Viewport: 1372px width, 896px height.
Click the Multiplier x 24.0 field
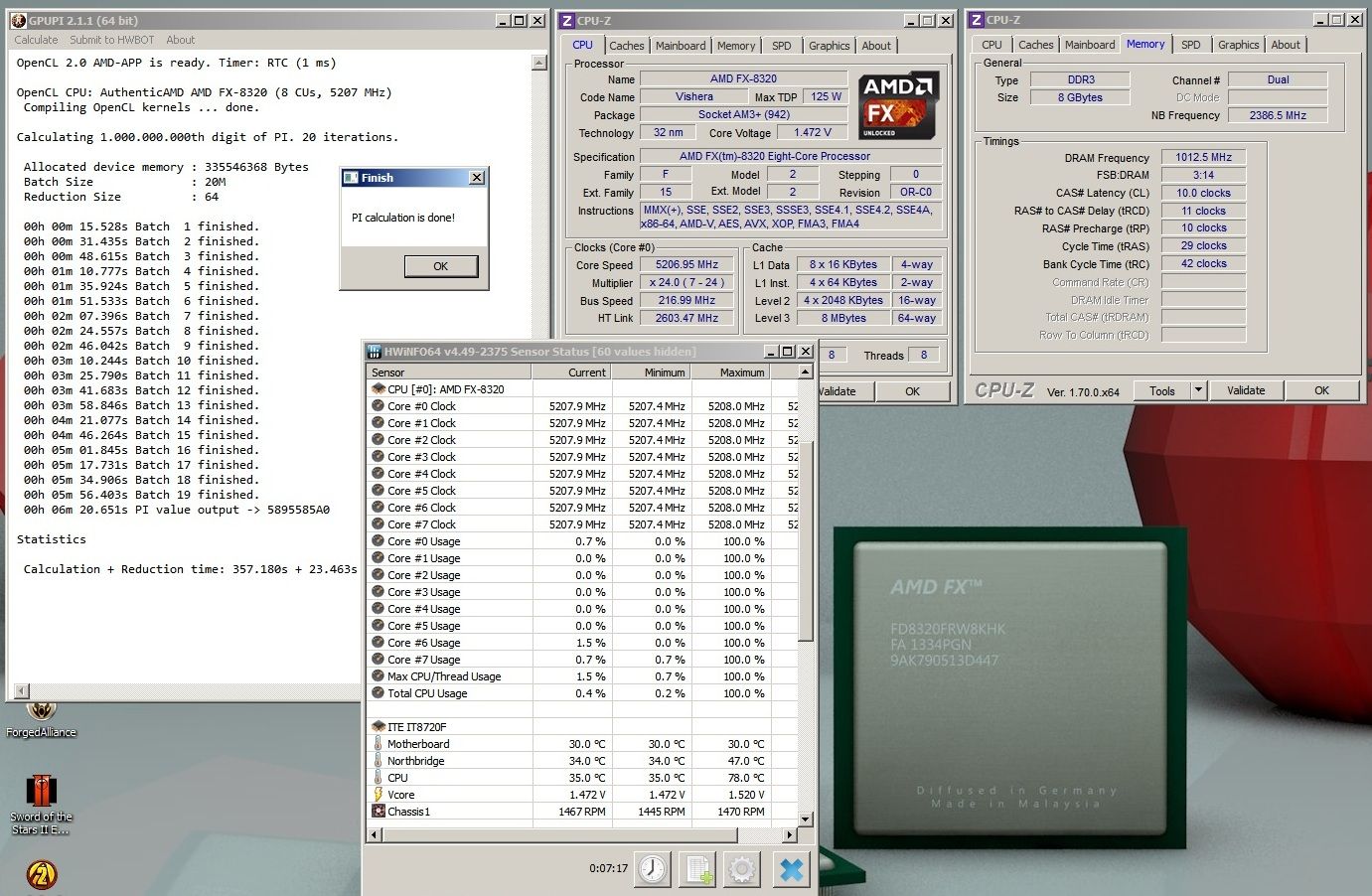[x=686, y=283]
